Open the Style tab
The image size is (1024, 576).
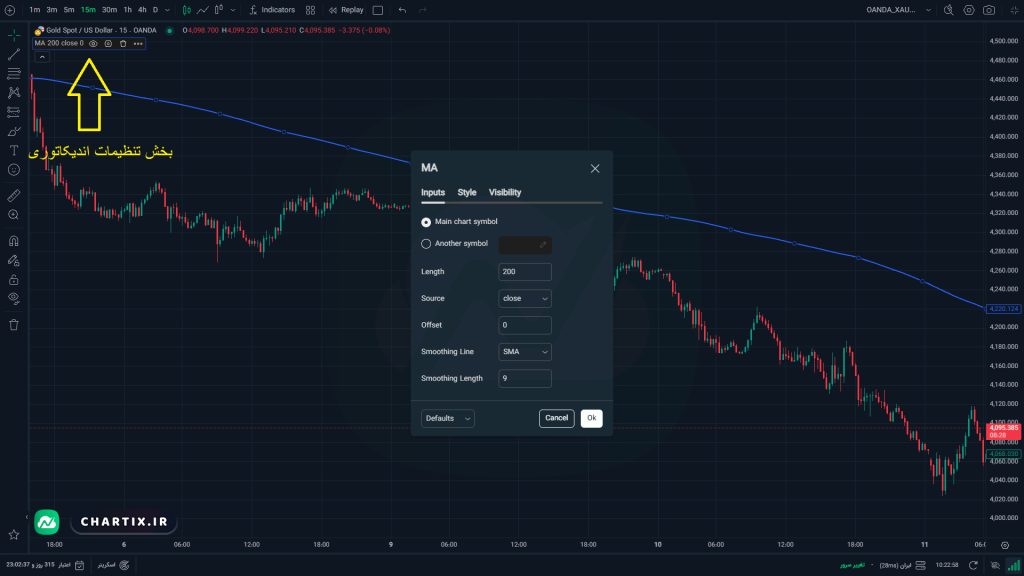[467, 193]
